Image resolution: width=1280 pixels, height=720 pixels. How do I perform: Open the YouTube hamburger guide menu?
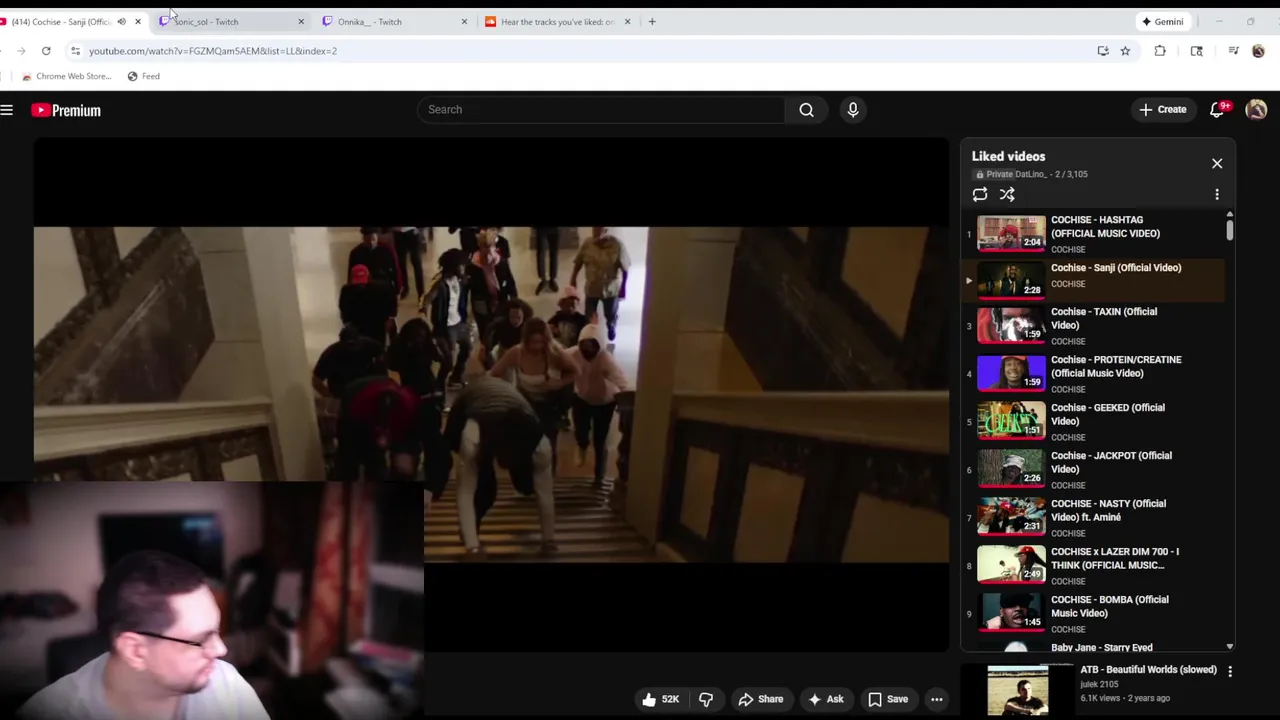pos(7,110)
